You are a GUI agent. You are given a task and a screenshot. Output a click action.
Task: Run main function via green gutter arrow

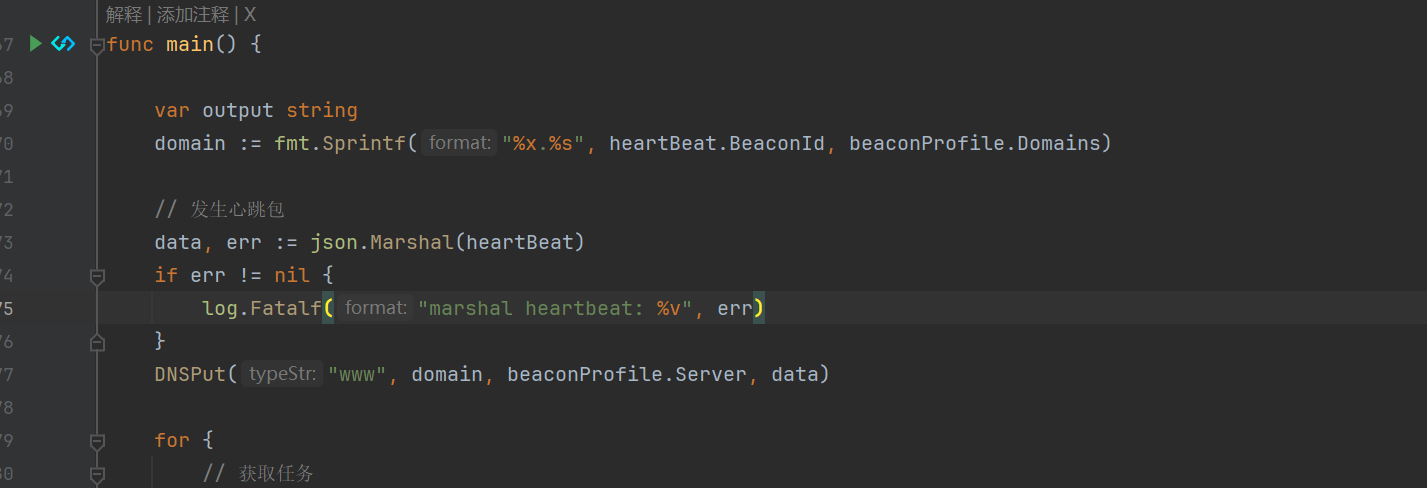(x=36, y=44)
